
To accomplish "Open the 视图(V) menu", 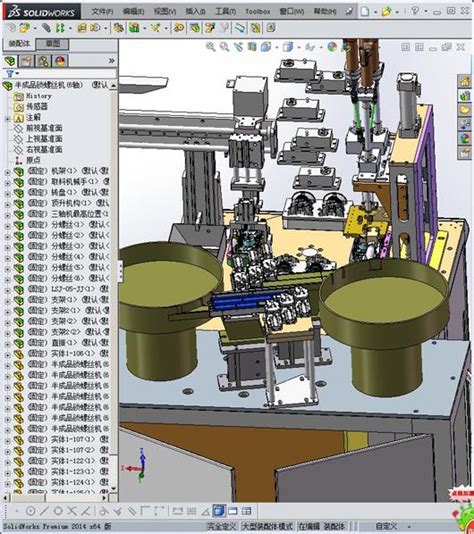I will 165,12.
